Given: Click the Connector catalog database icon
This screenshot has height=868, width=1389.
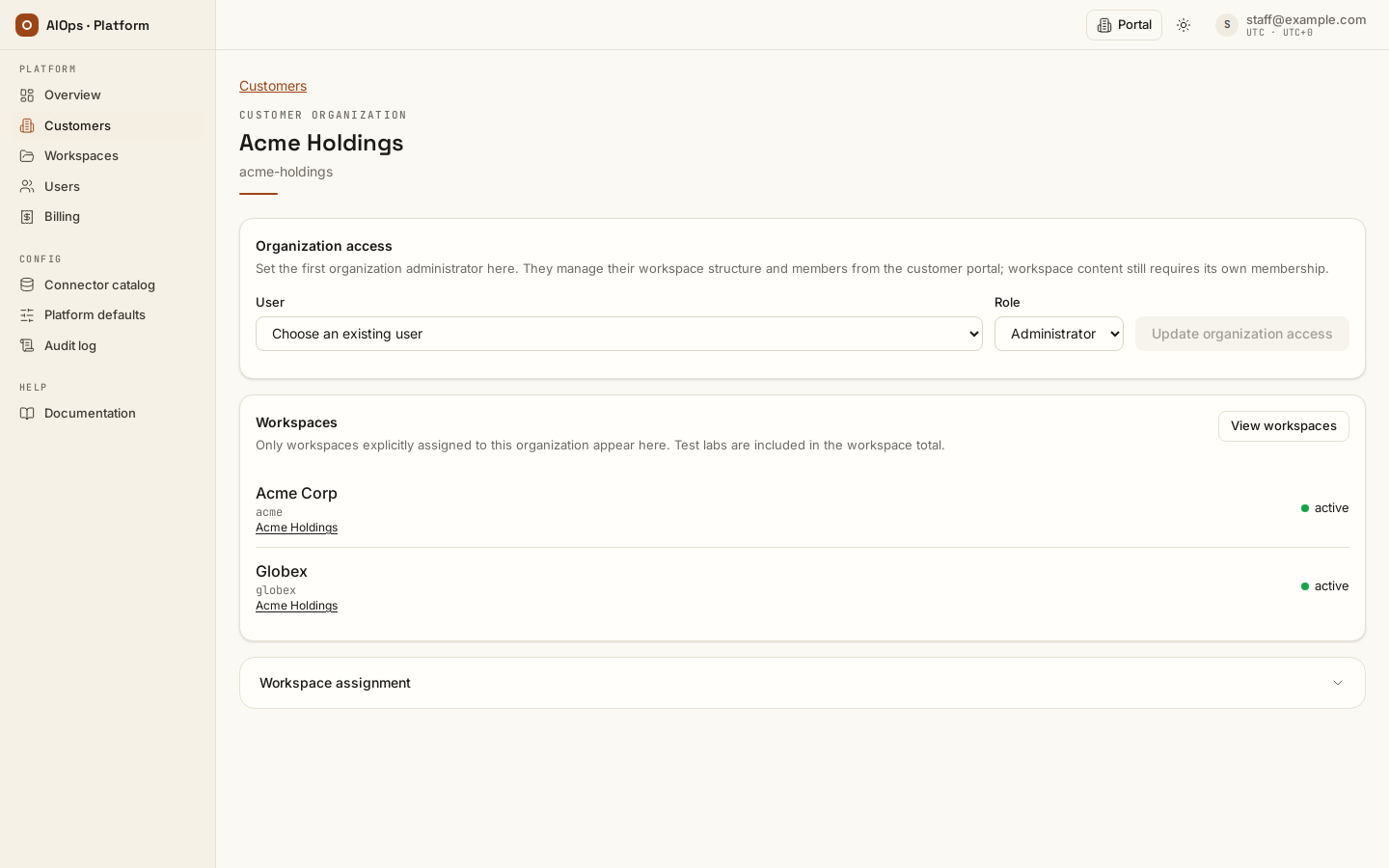Looking at the screenshot, I should tap(27, 285).
